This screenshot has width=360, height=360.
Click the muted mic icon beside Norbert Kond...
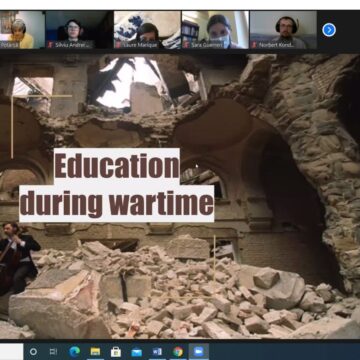pyautogui.click(x=255, y=45)
